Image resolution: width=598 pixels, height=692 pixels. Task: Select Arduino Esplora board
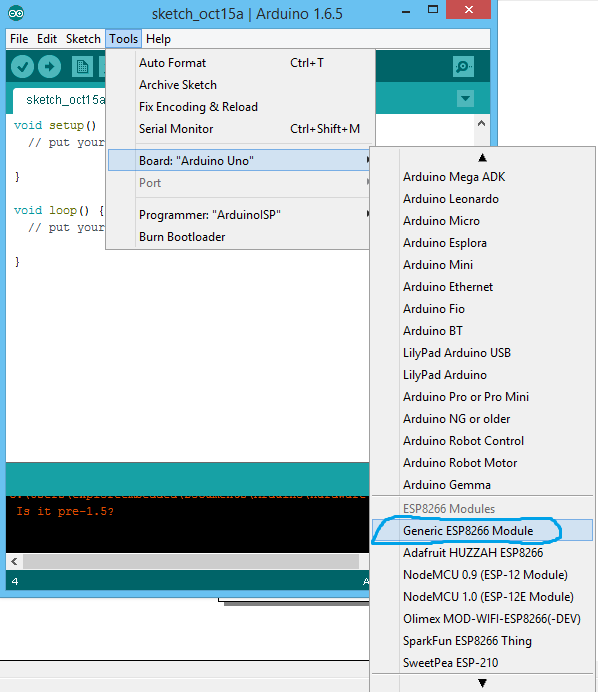click(482, 243)
